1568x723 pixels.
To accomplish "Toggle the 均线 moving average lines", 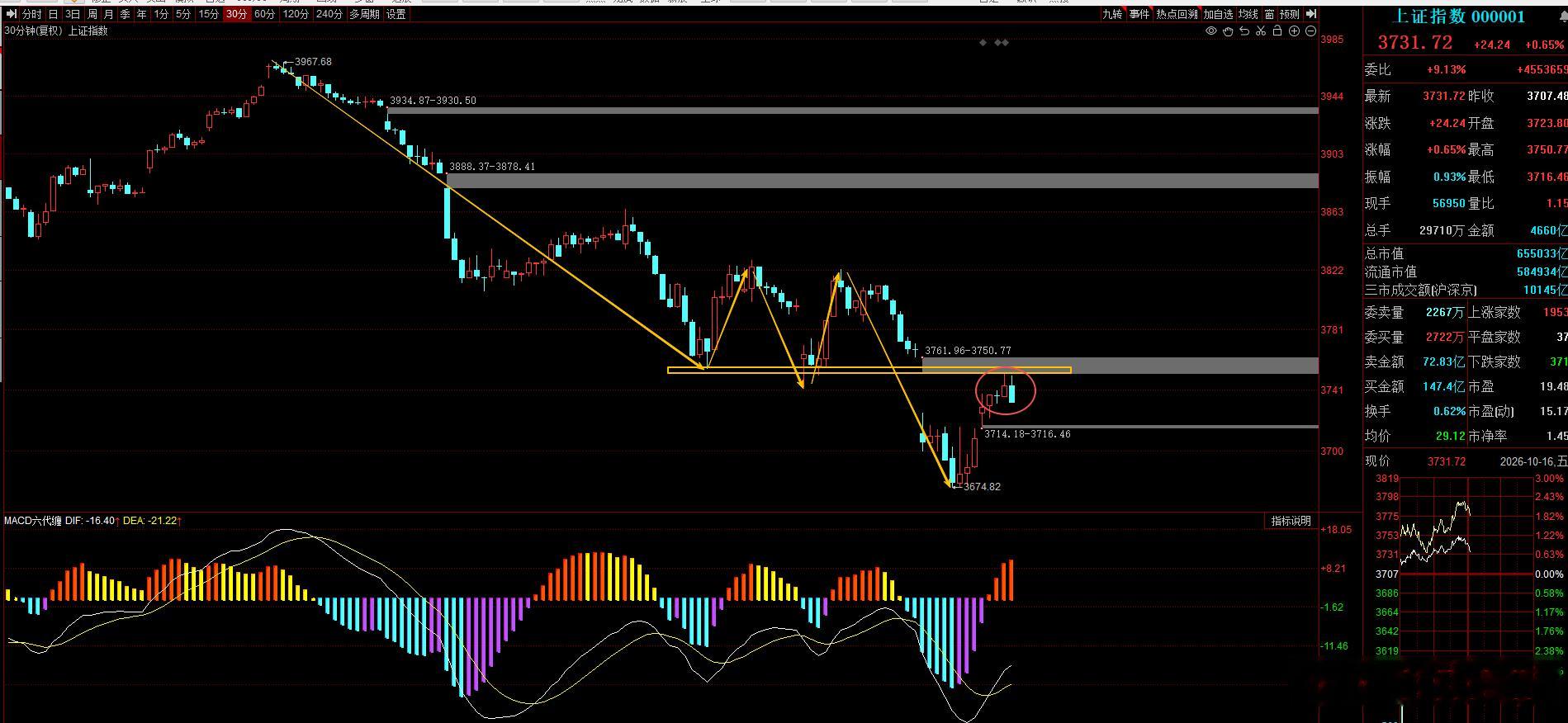I will tap(1248, 14).
